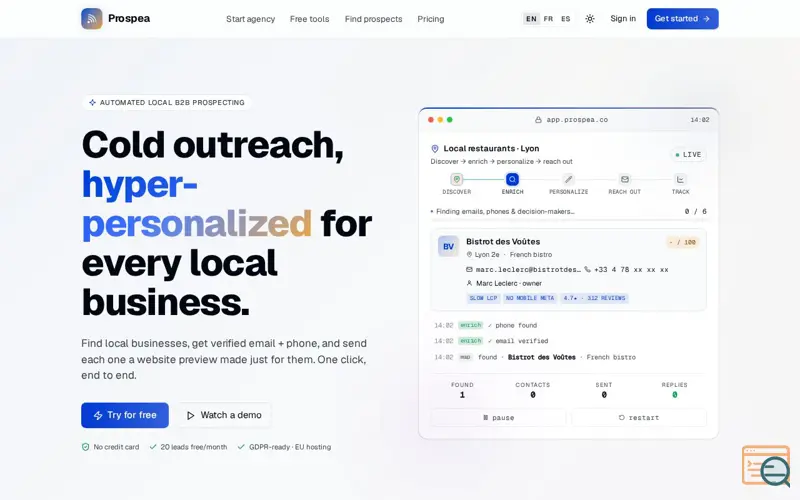Click the SLOW LCP tag
The image size is (800, 500).
pyautogui.click(x=483, y=298)
